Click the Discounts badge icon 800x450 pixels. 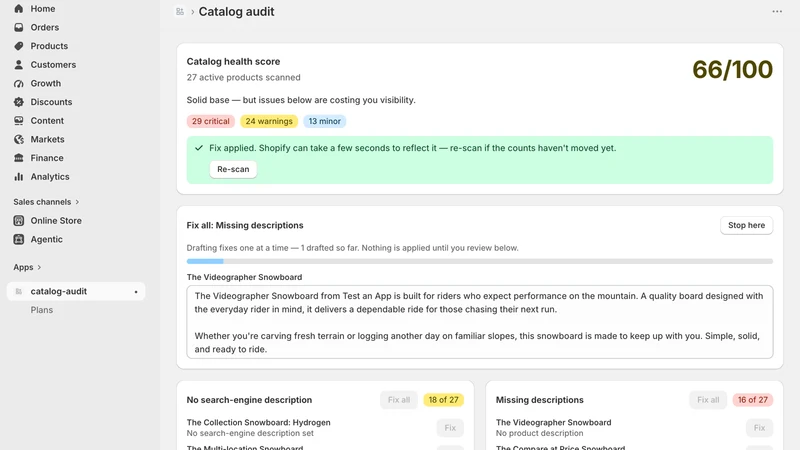click(x=19, y=102)
